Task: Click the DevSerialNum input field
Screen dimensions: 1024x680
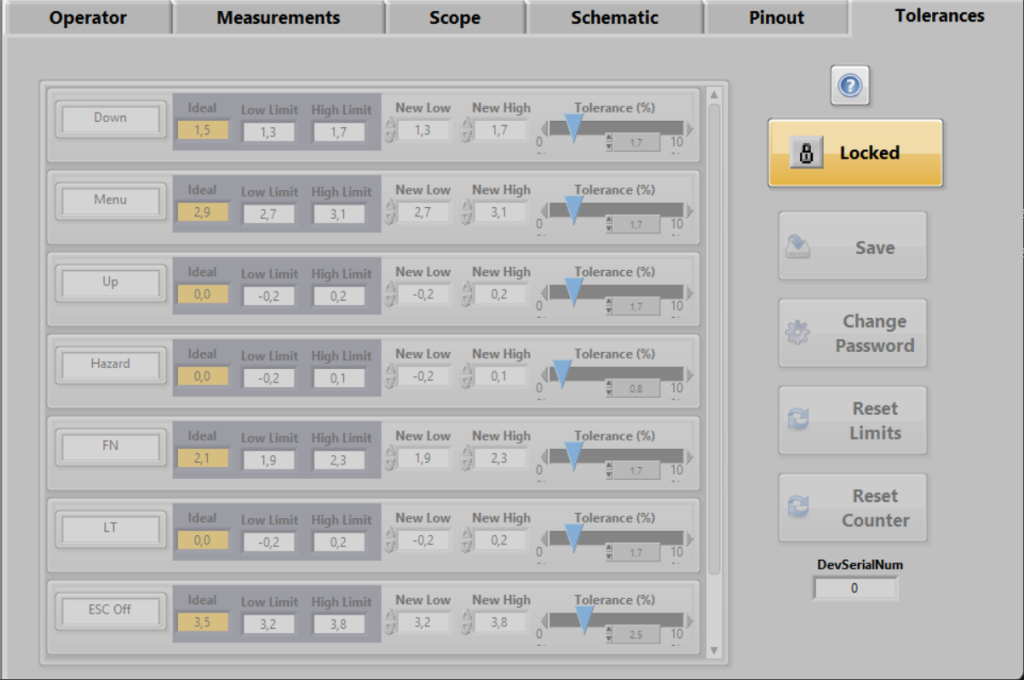Action: 855,589
